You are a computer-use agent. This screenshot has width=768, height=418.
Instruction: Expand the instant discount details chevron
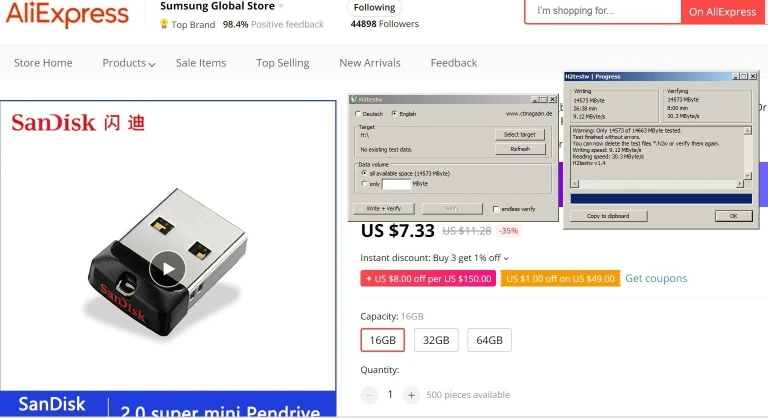tap(506, 258)
